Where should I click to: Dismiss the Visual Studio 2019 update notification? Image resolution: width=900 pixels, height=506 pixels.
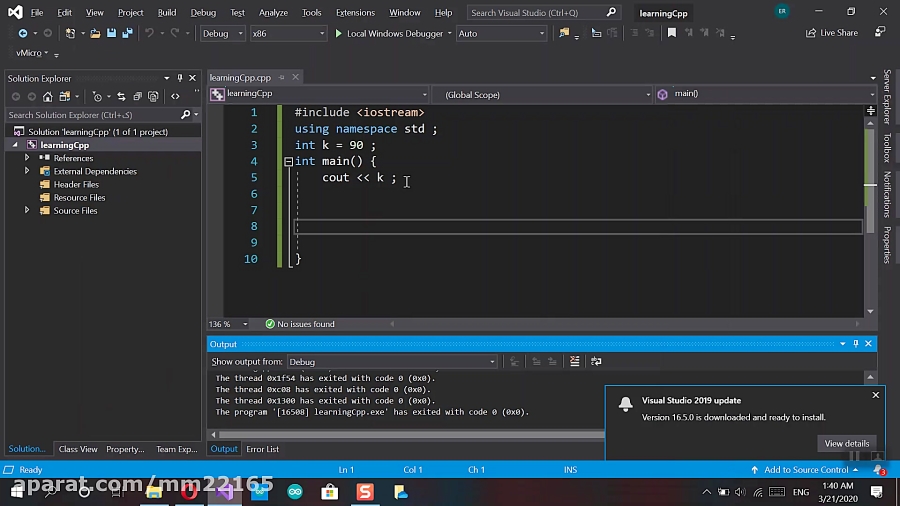pyautogui.click(x=876, y=395)
